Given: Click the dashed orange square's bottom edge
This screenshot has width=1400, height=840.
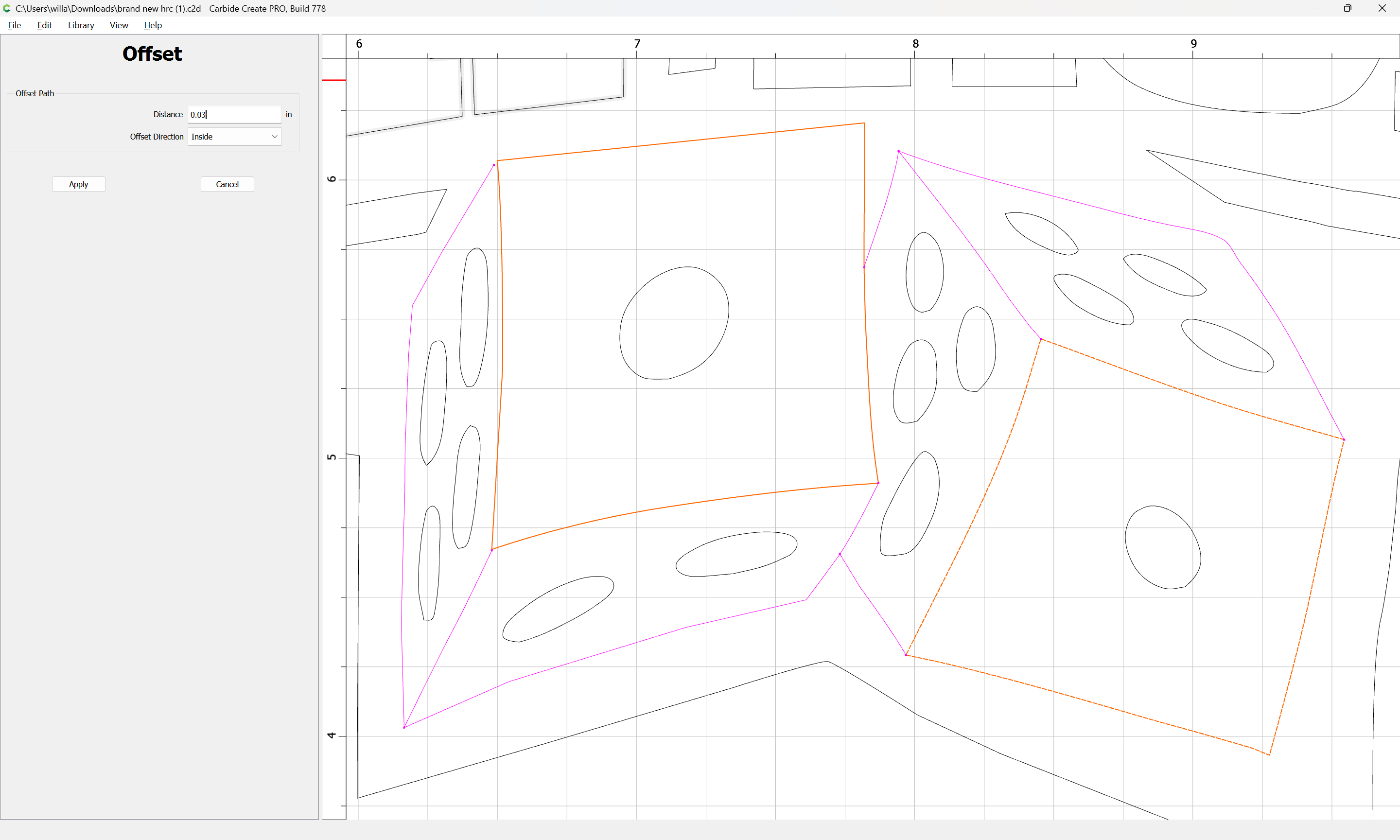Looking at the screenshot, I should point(1086,705).
